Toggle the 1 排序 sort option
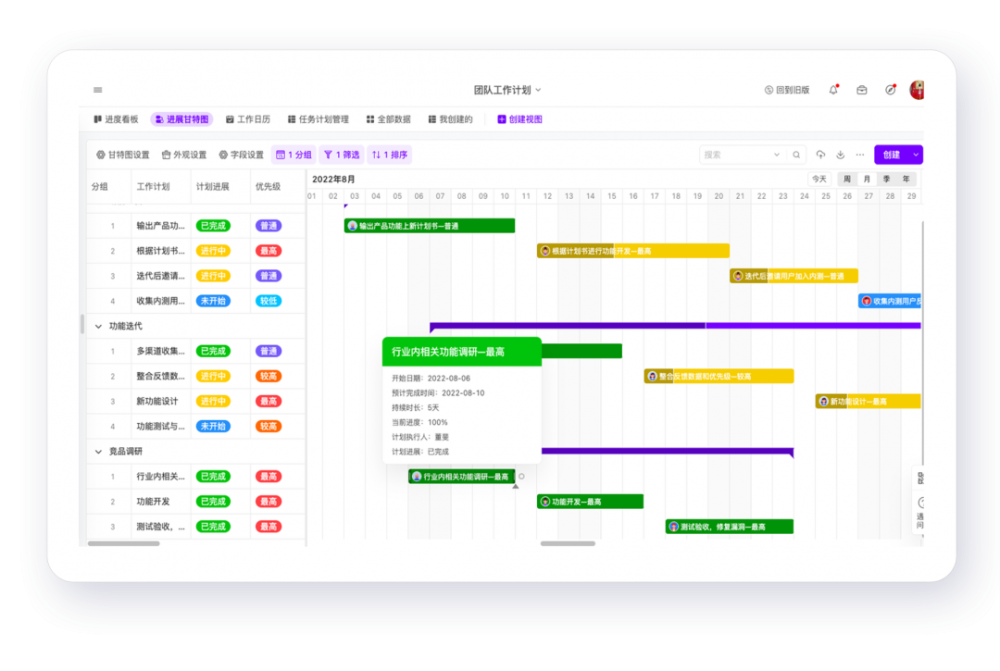 coord(390,155)
